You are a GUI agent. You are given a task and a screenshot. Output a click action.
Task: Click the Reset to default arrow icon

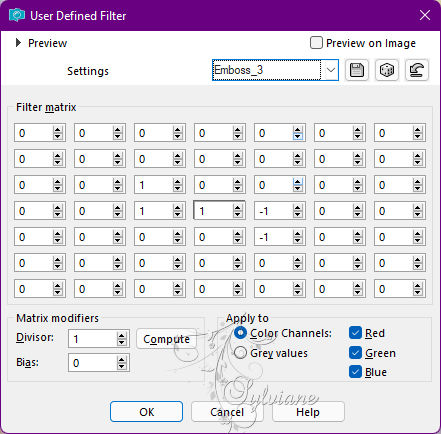[417, 70]
